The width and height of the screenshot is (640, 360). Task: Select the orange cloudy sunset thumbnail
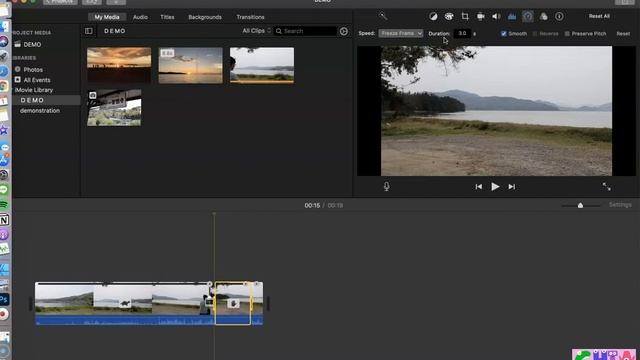click(x=119, y=65)
